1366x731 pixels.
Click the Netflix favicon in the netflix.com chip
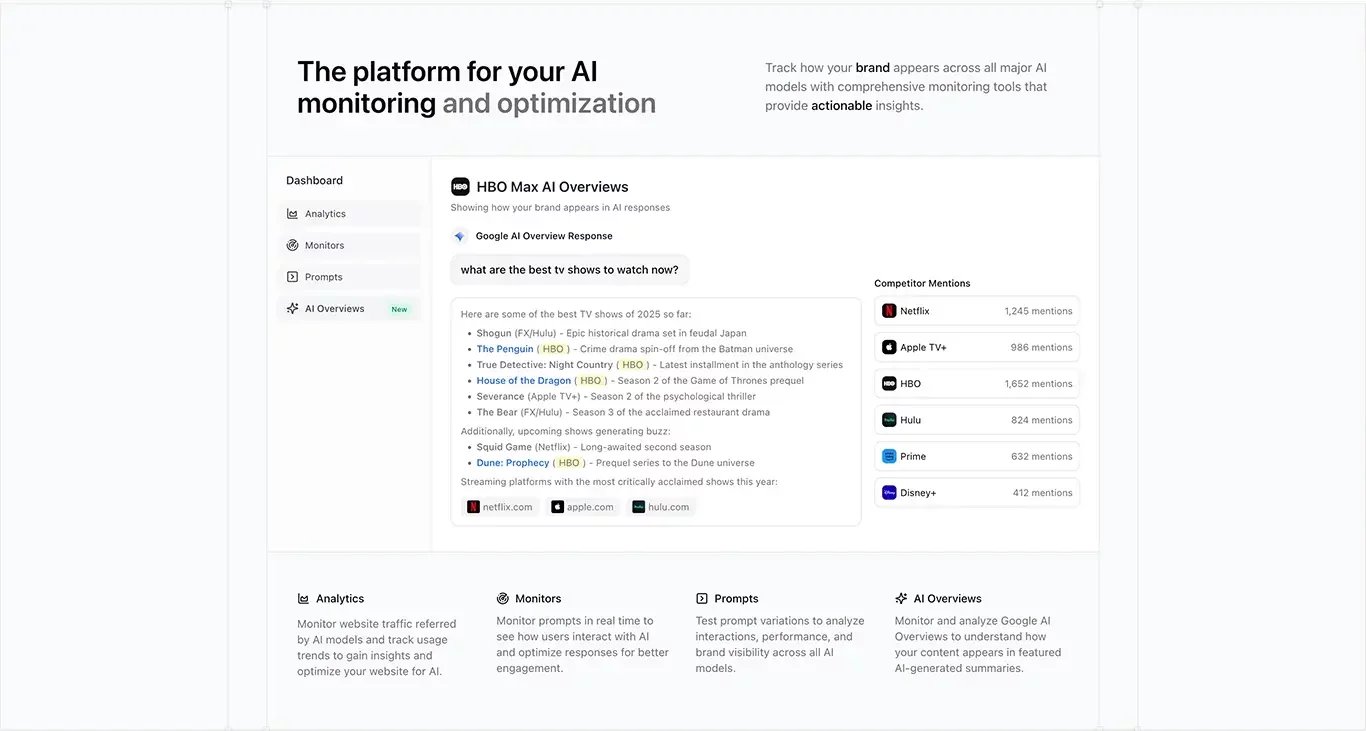[473, 507]
